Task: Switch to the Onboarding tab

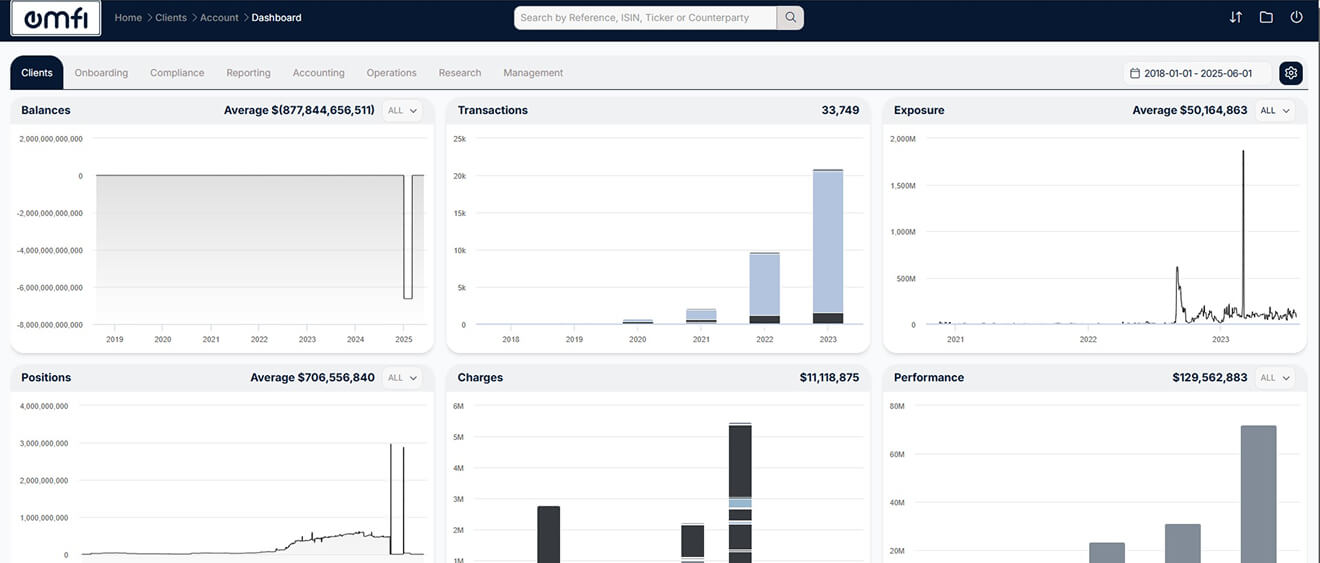Action: (x=101, y=73)
